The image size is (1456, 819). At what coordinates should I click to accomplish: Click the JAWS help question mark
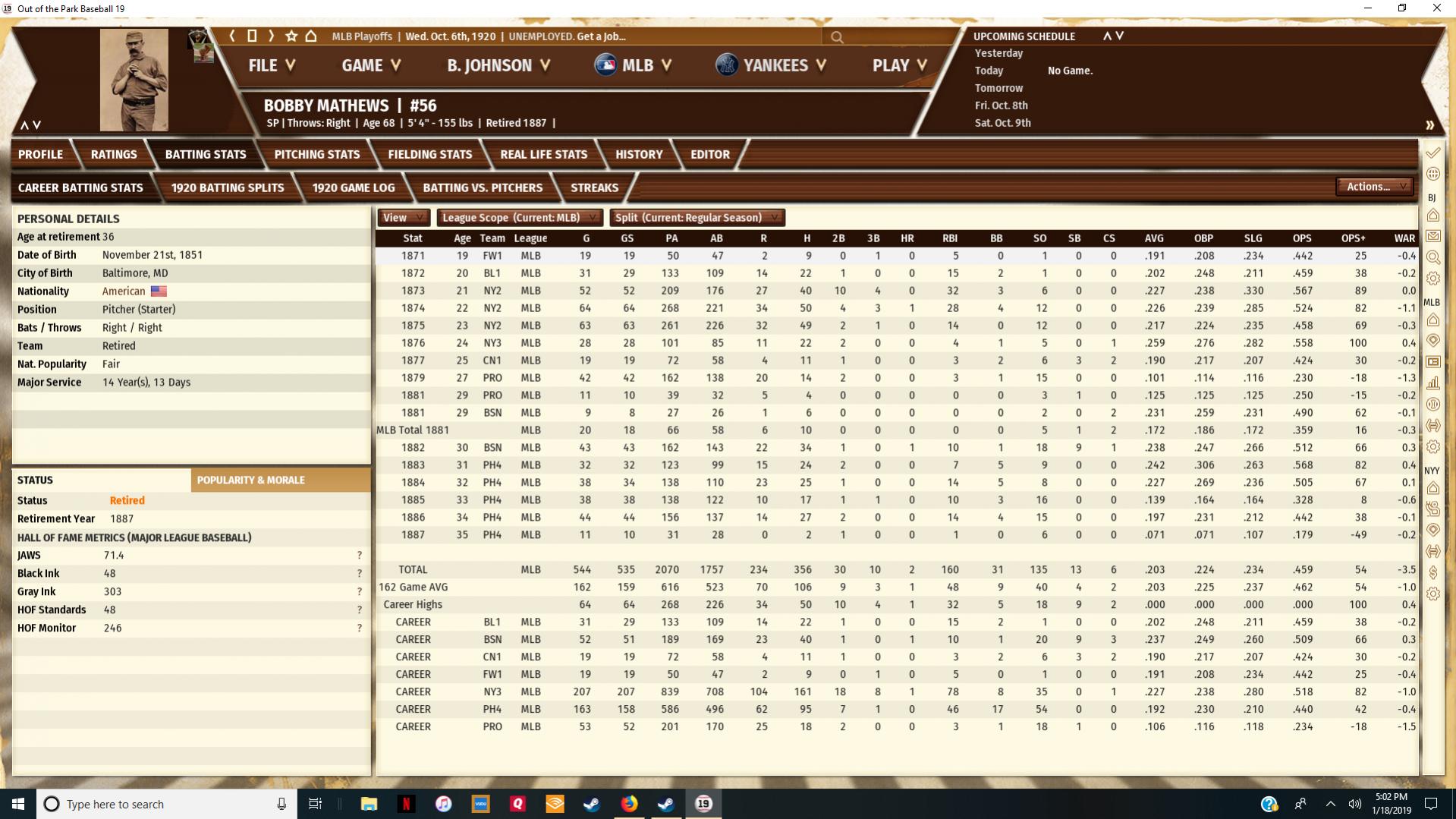coord(359,556)
